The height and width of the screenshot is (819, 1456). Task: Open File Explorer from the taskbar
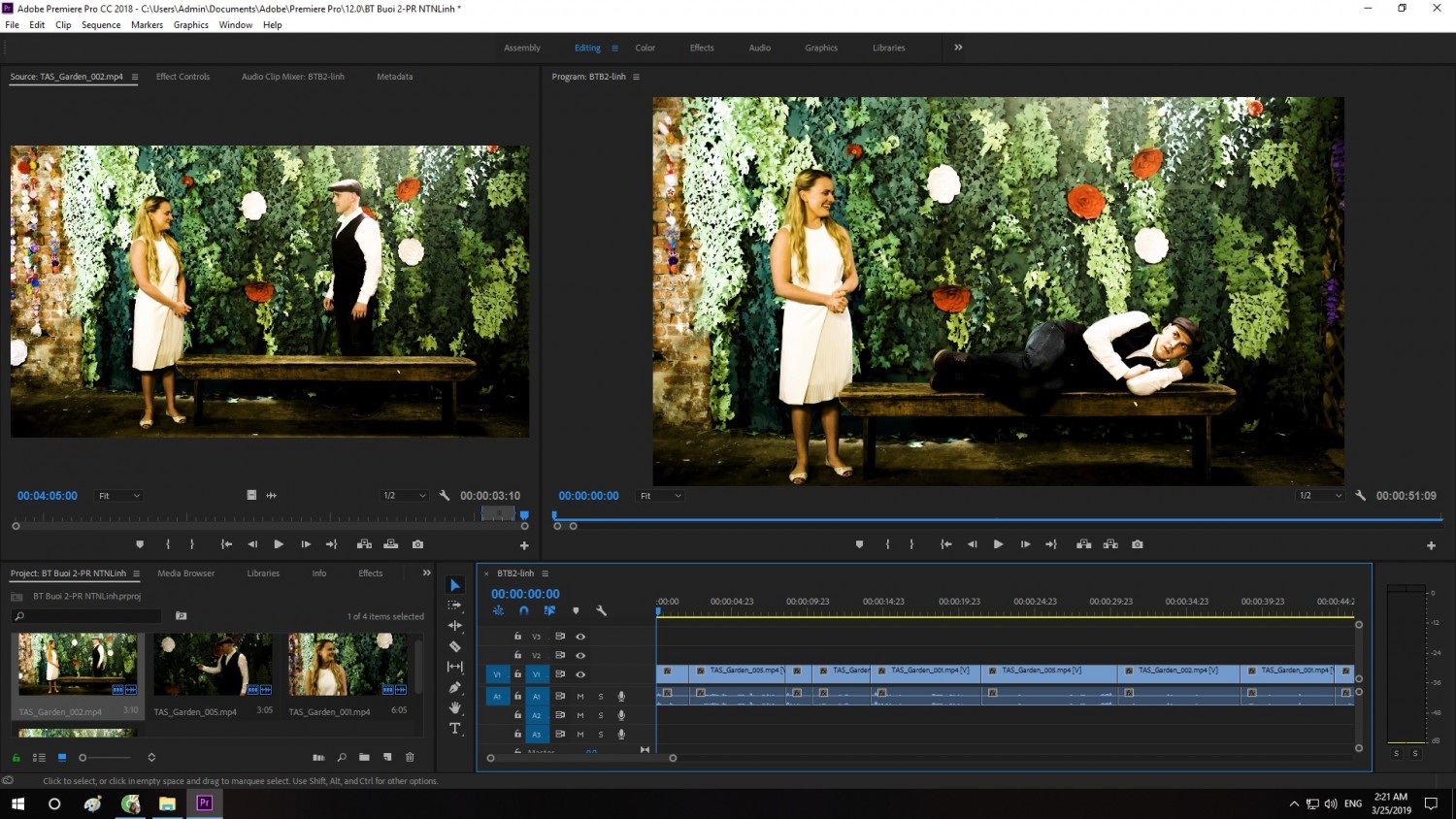pos(167,803)
